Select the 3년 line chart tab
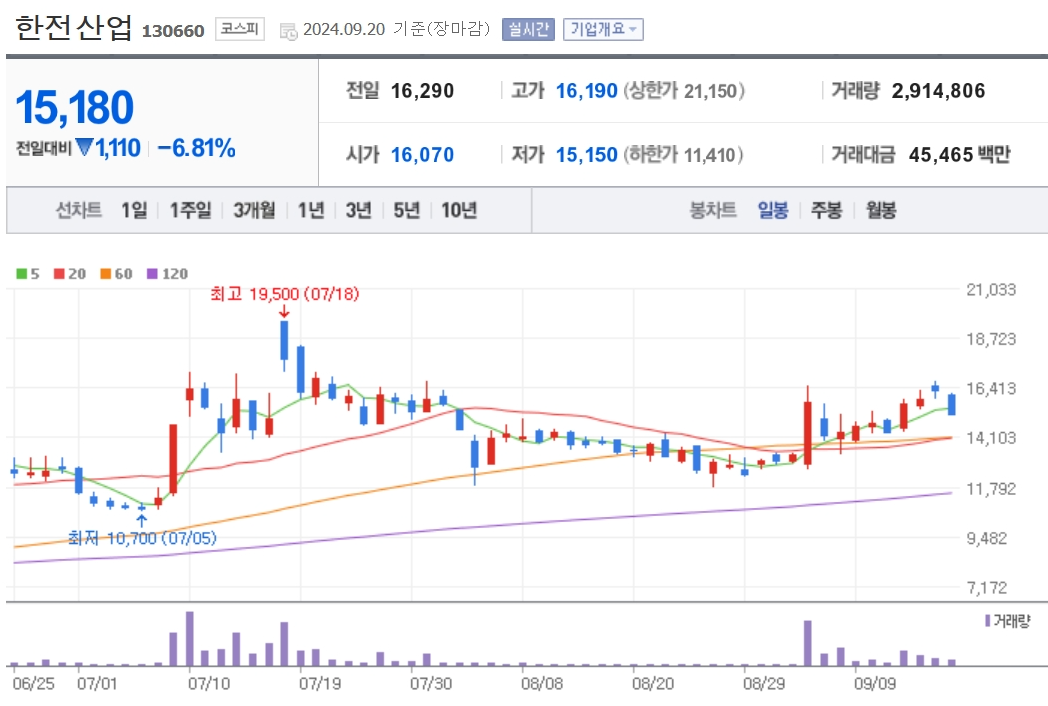The width and height of the screenshot is (1048, 706). click(x=358, y=211)
